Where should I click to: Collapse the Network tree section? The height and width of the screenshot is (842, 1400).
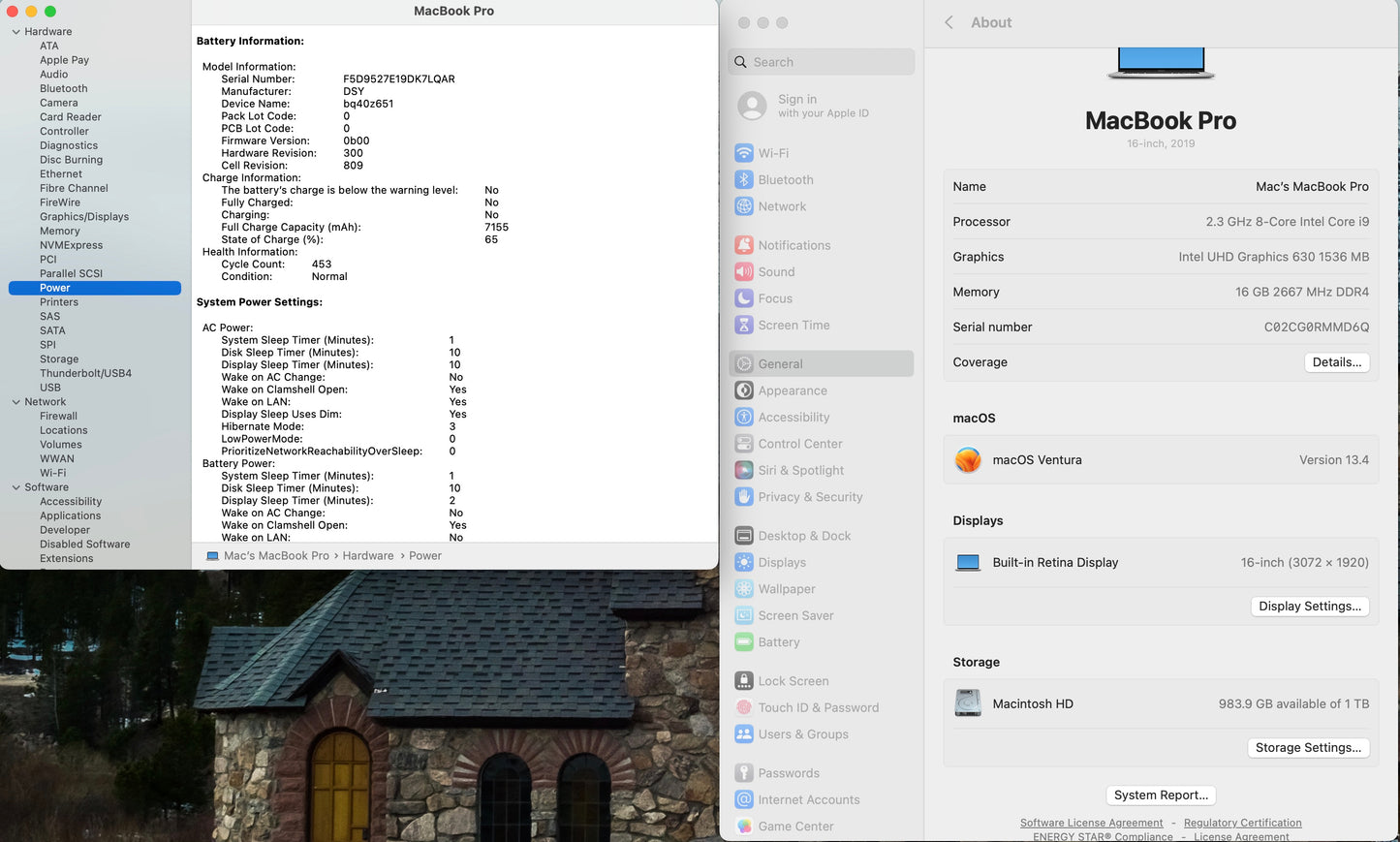coord(16,402)
